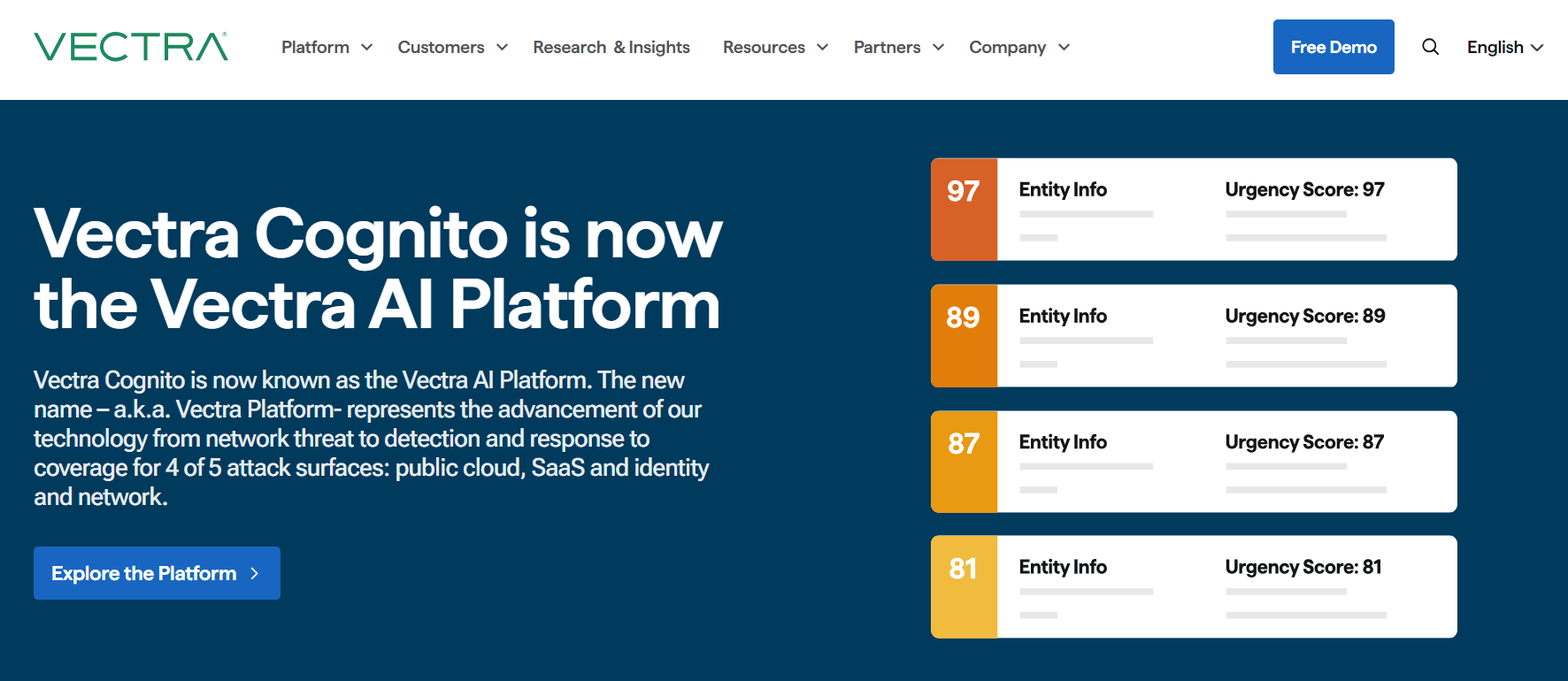Click the arrow in Explore the Platform
Image resolution: width=1568 pixels, height=681 pixels.
click(x=255, y=573)
